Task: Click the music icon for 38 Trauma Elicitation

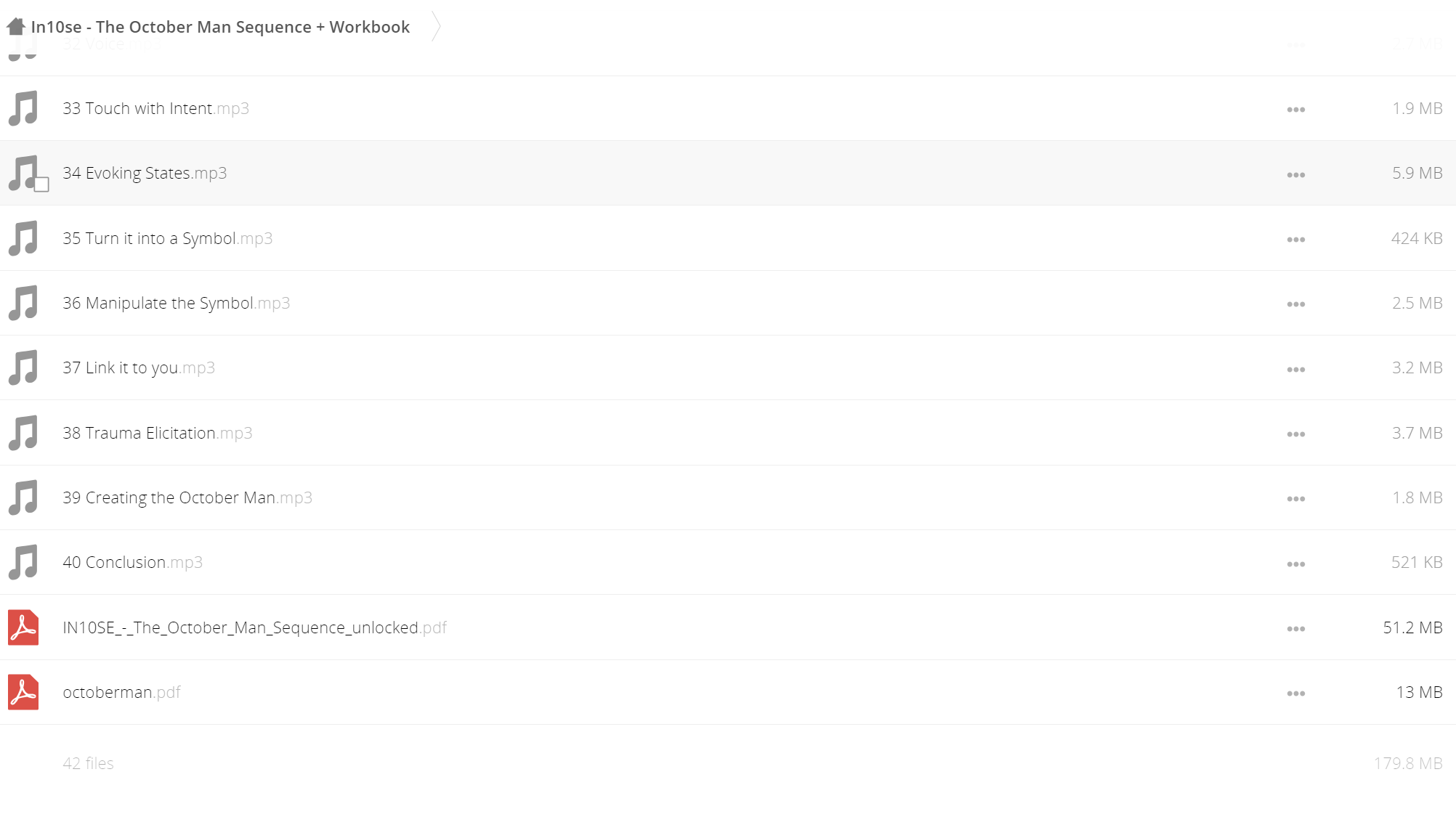Action: [x=23, y=433]
